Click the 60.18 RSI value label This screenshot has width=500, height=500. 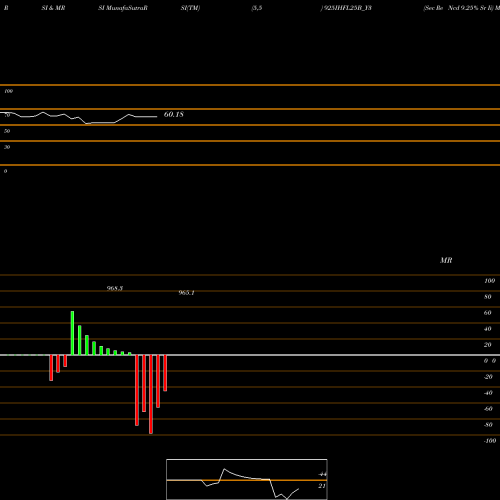pyautogui.click(x=174, y=114)
